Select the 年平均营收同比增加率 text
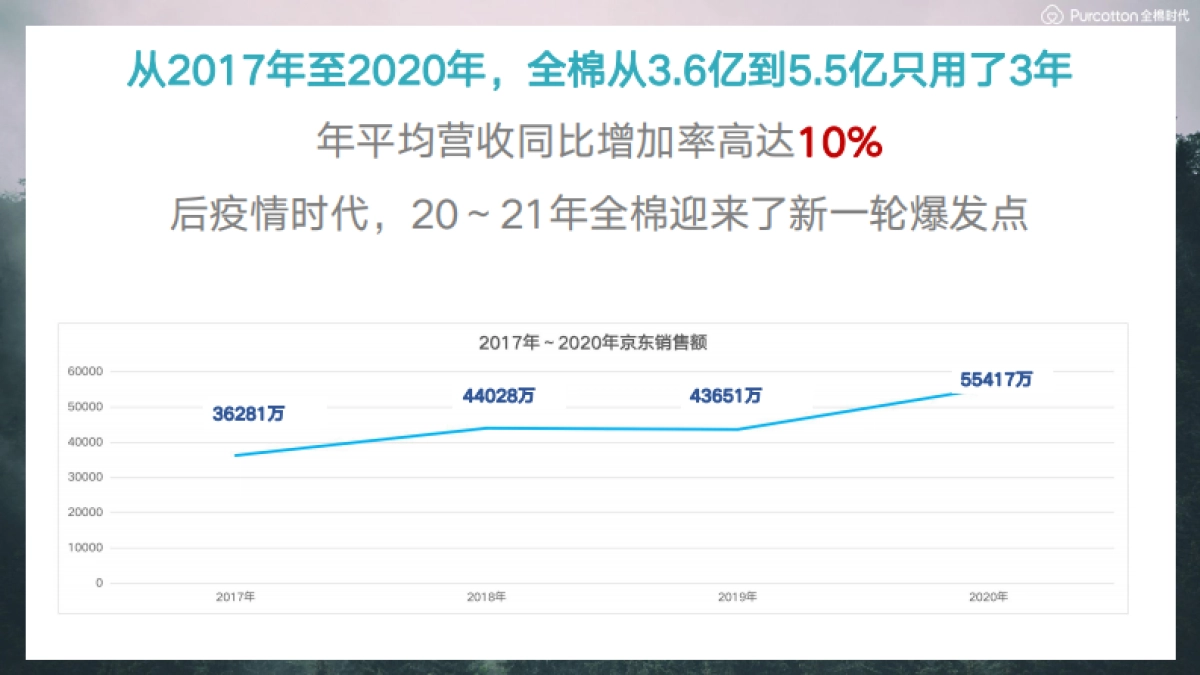Image resolution: width=1200 pixels, height=675 pixels. (555, 145)
